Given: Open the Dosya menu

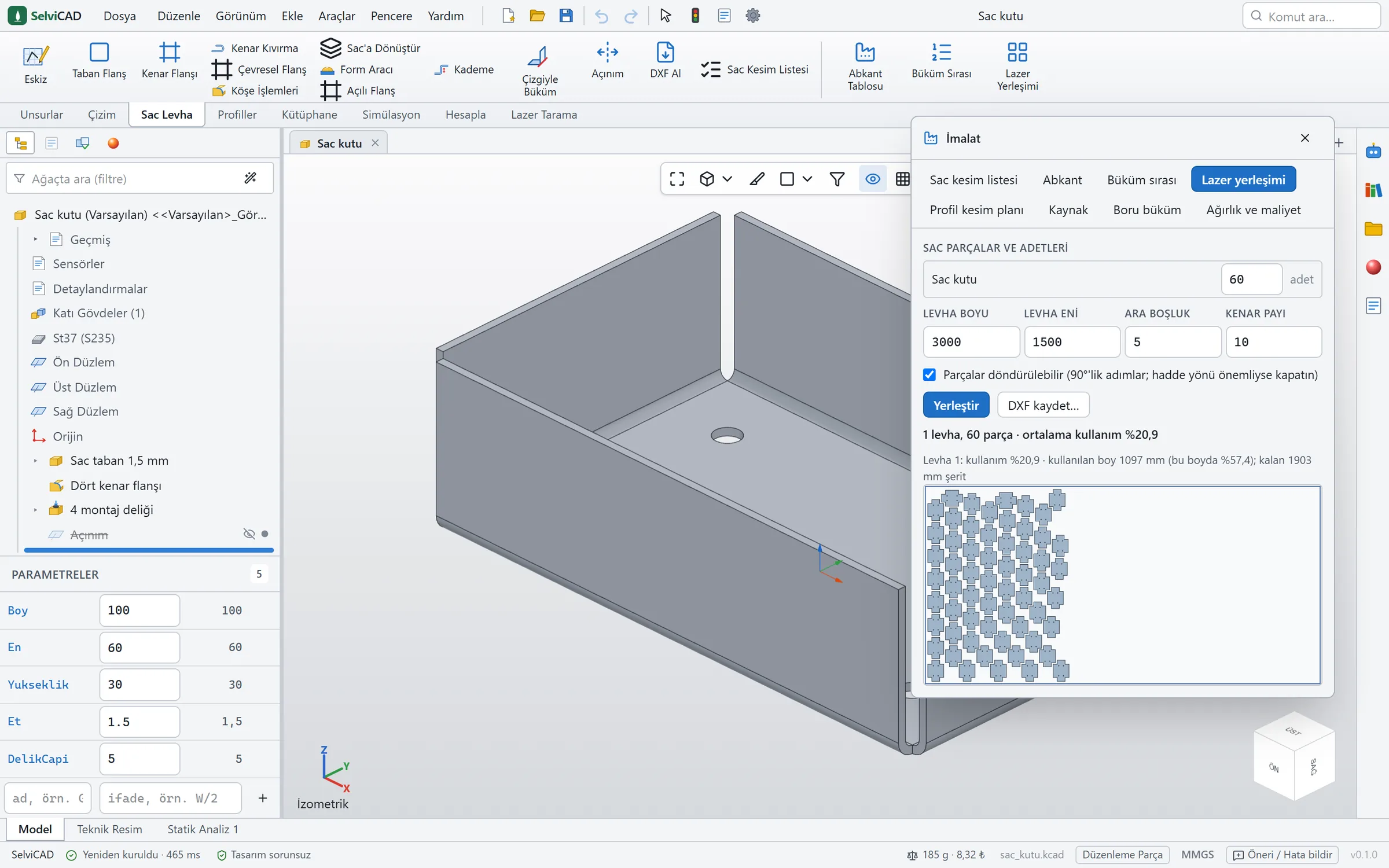Looking at the screenshot, I should pyautogui.click(x=119, y=16).
